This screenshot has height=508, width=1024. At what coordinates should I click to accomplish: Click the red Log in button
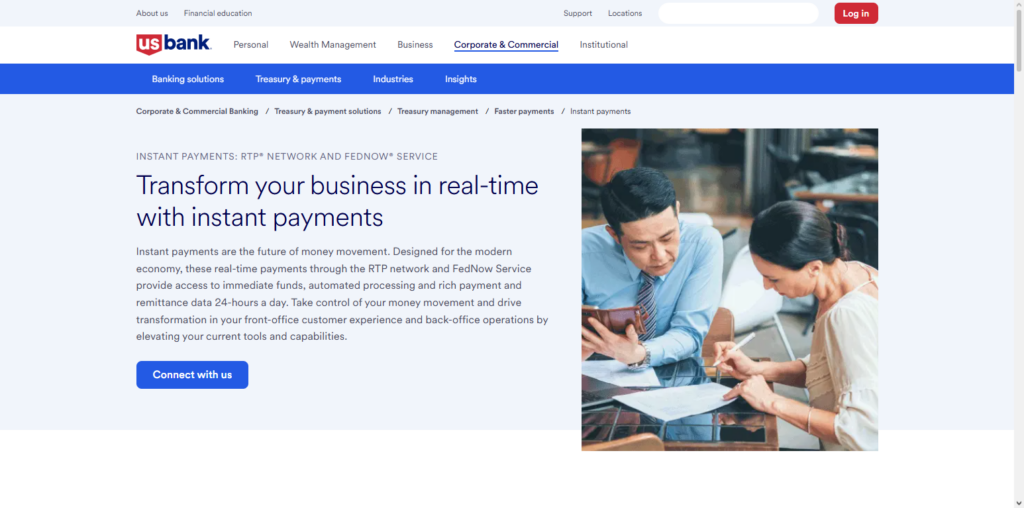coord(856,13)
